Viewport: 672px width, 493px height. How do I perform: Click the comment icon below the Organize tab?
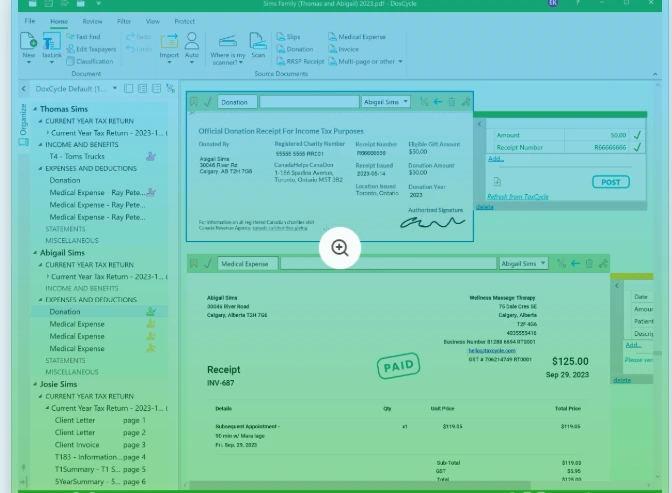coord(24,142)
